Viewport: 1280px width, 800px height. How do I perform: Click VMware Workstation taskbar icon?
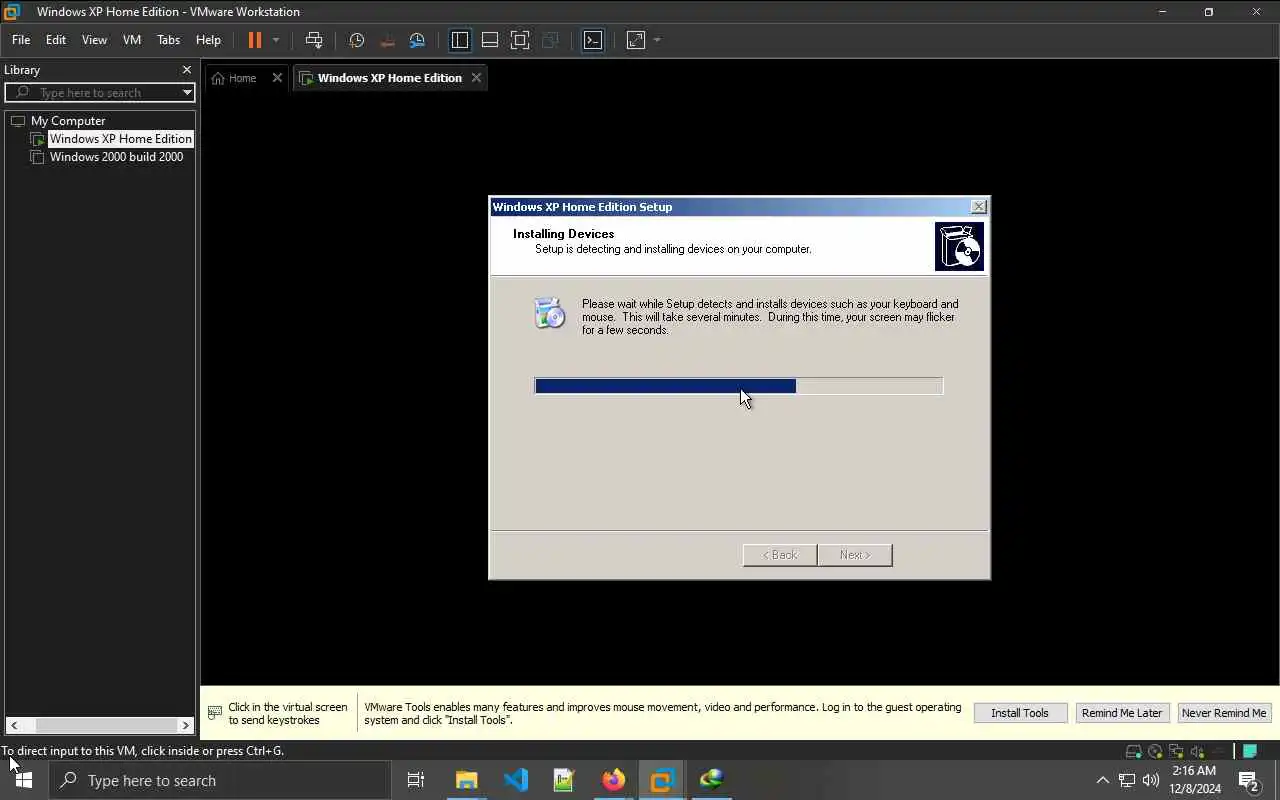pyautogui.click(x=662, y=780)
